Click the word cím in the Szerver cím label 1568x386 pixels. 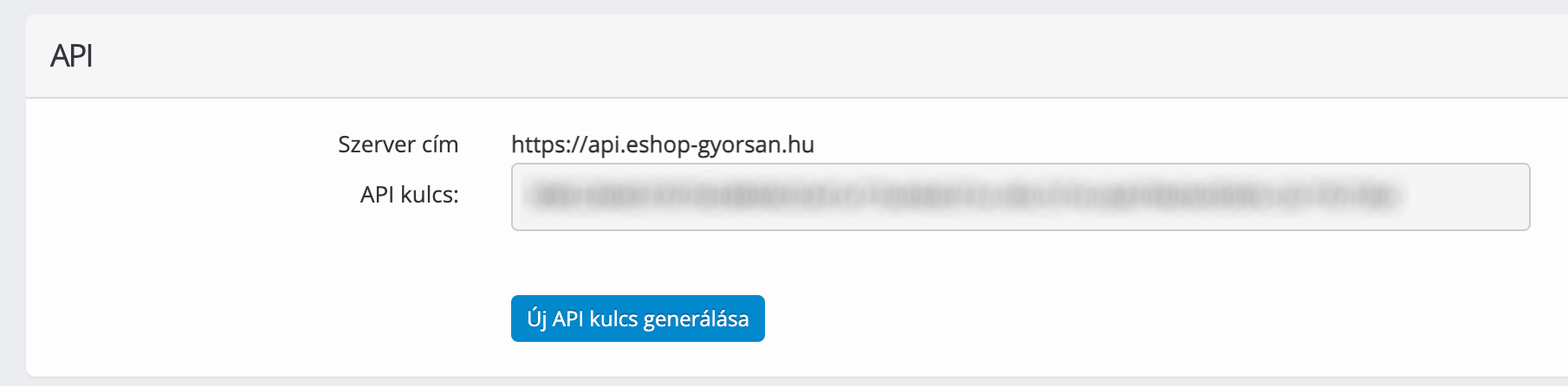tap(440, 145)
